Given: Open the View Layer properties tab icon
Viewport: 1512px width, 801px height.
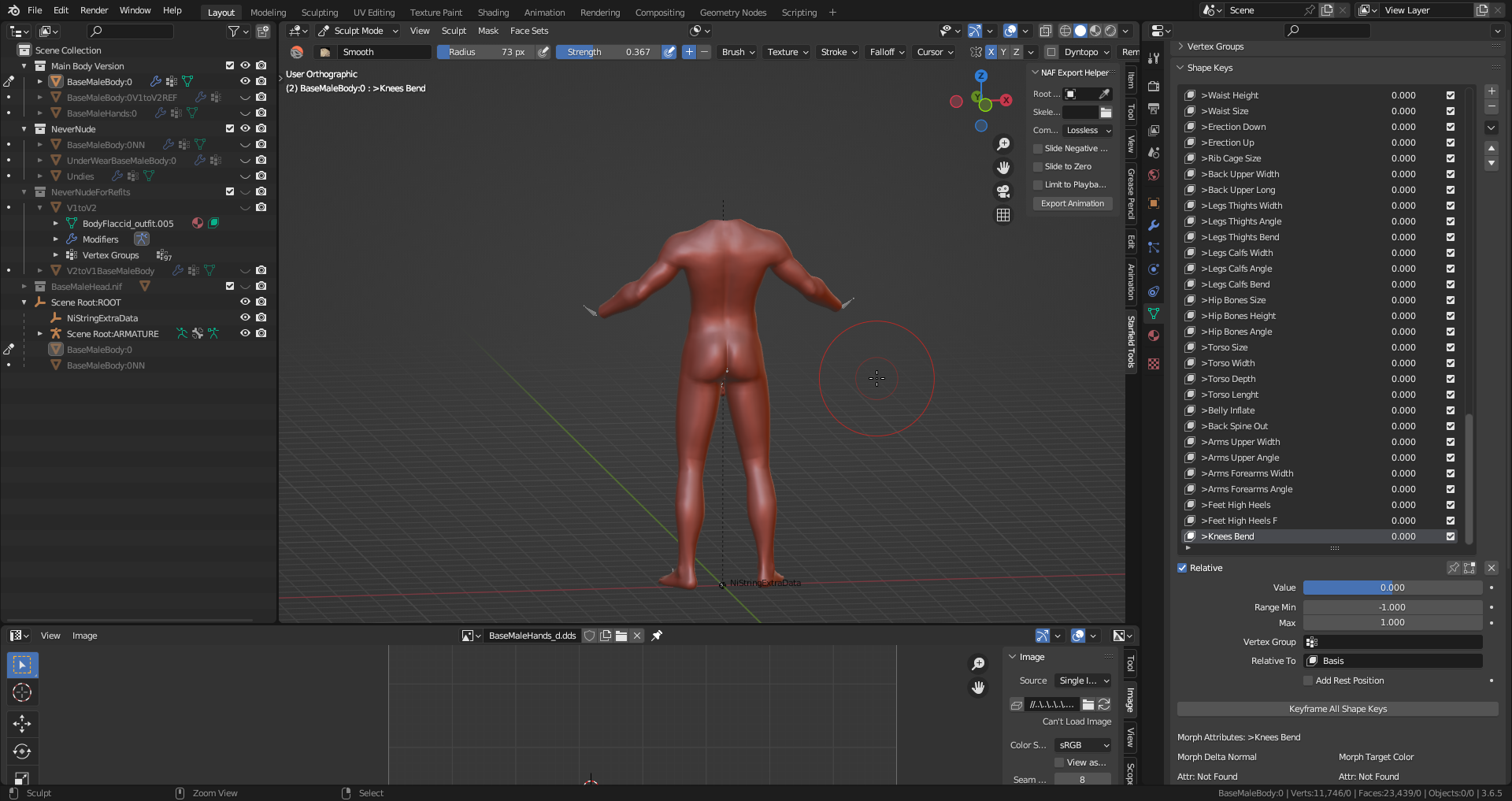Looking at the screenshot, I should pyautogui.click(x=1154, y=130).
